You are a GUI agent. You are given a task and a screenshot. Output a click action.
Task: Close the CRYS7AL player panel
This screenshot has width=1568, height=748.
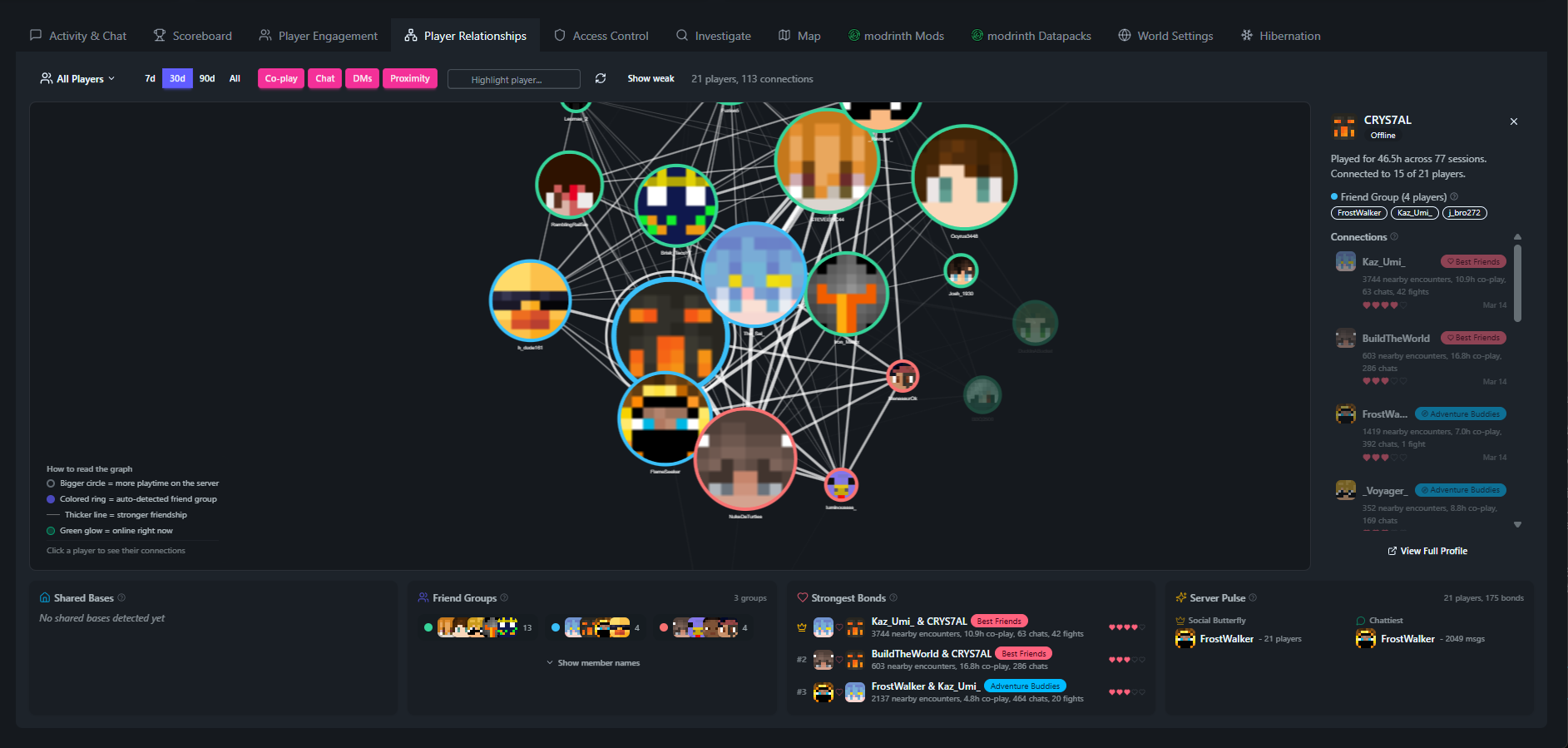[1514, 121]
